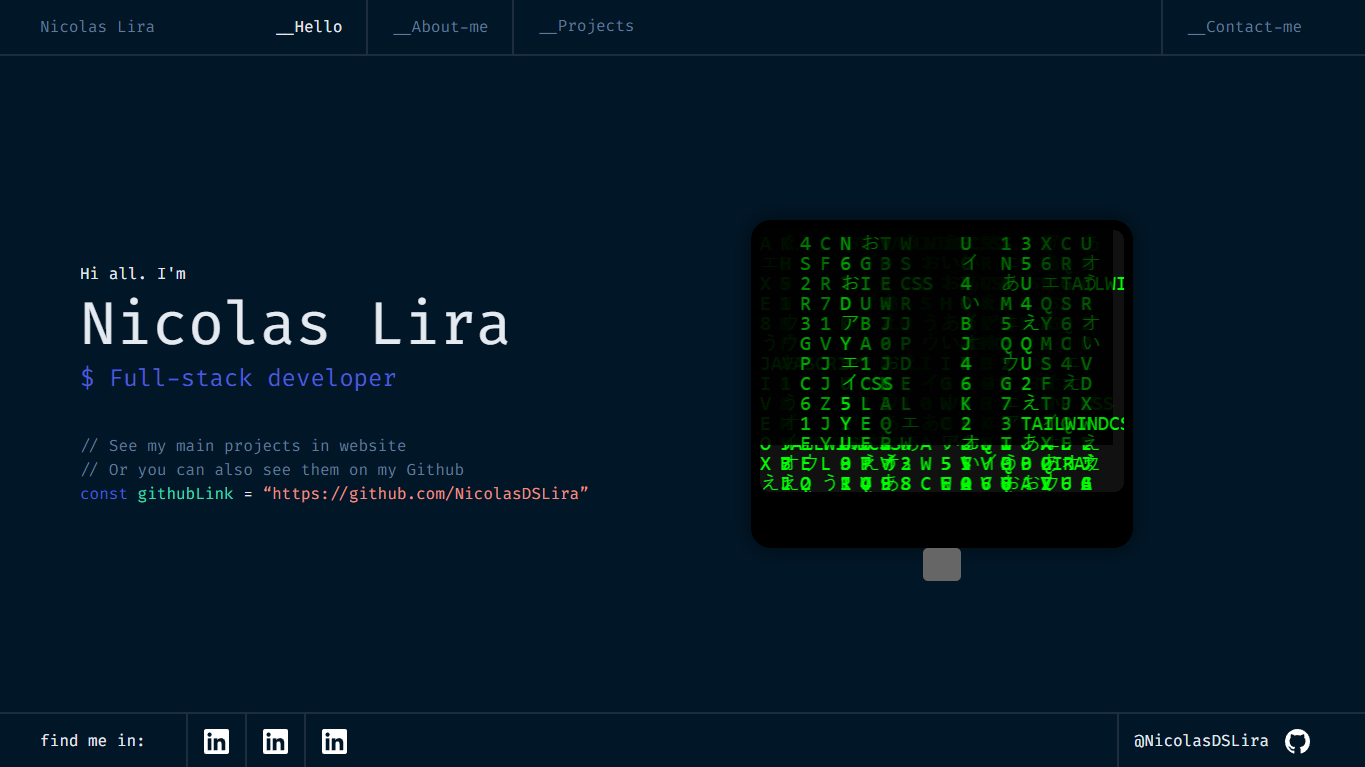Click the TAILWINDCSS text inside the matrix
1365x767 pixels.
tap(1070, 423)
